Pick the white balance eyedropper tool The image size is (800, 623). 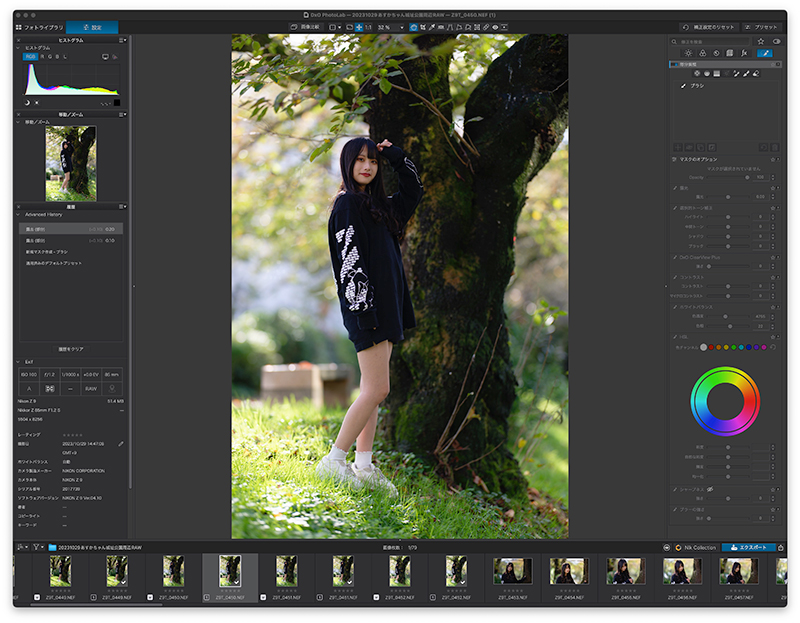click(x=432, y=27)
